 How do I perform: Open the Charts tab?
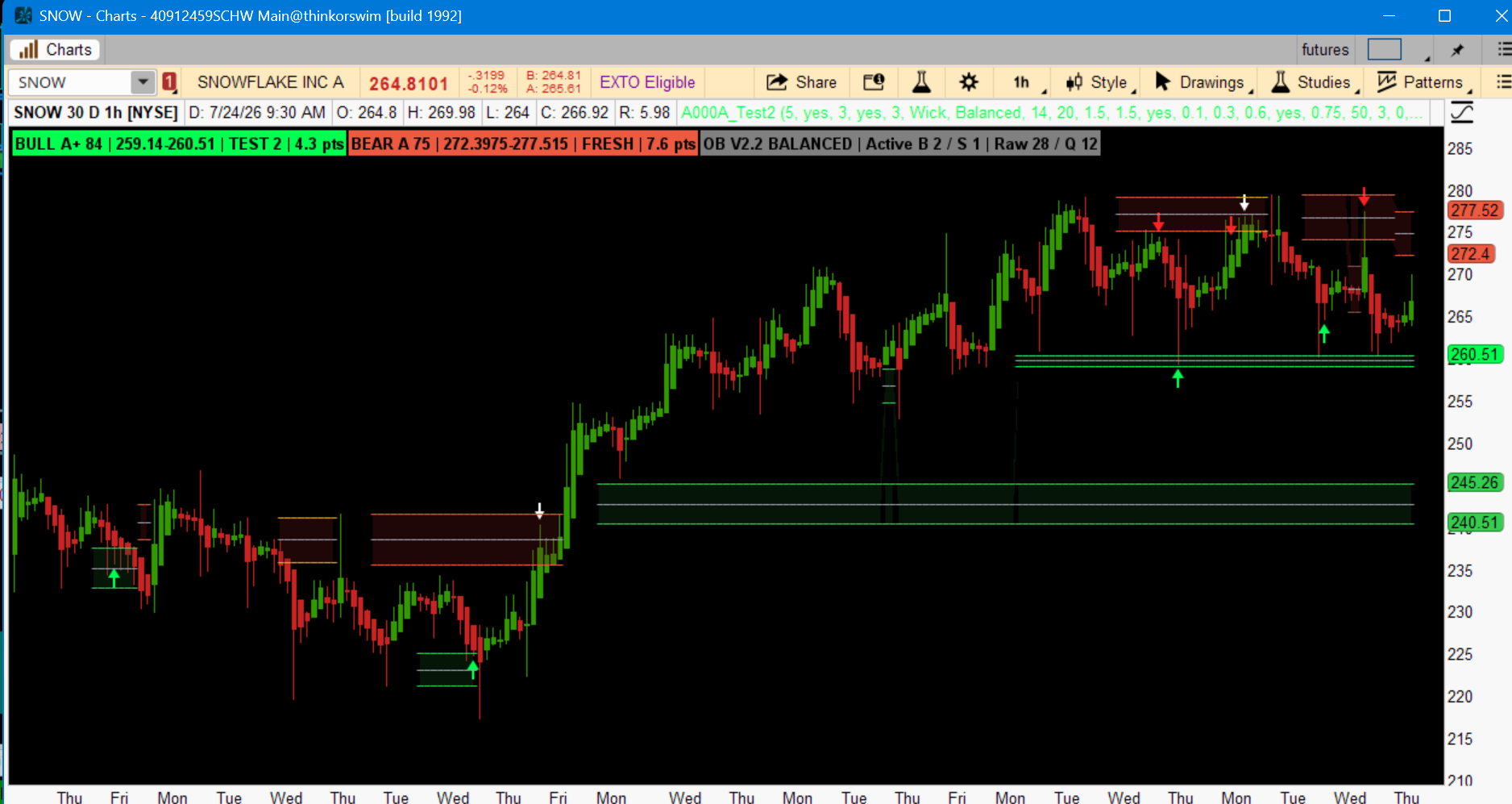pos(55,50)
